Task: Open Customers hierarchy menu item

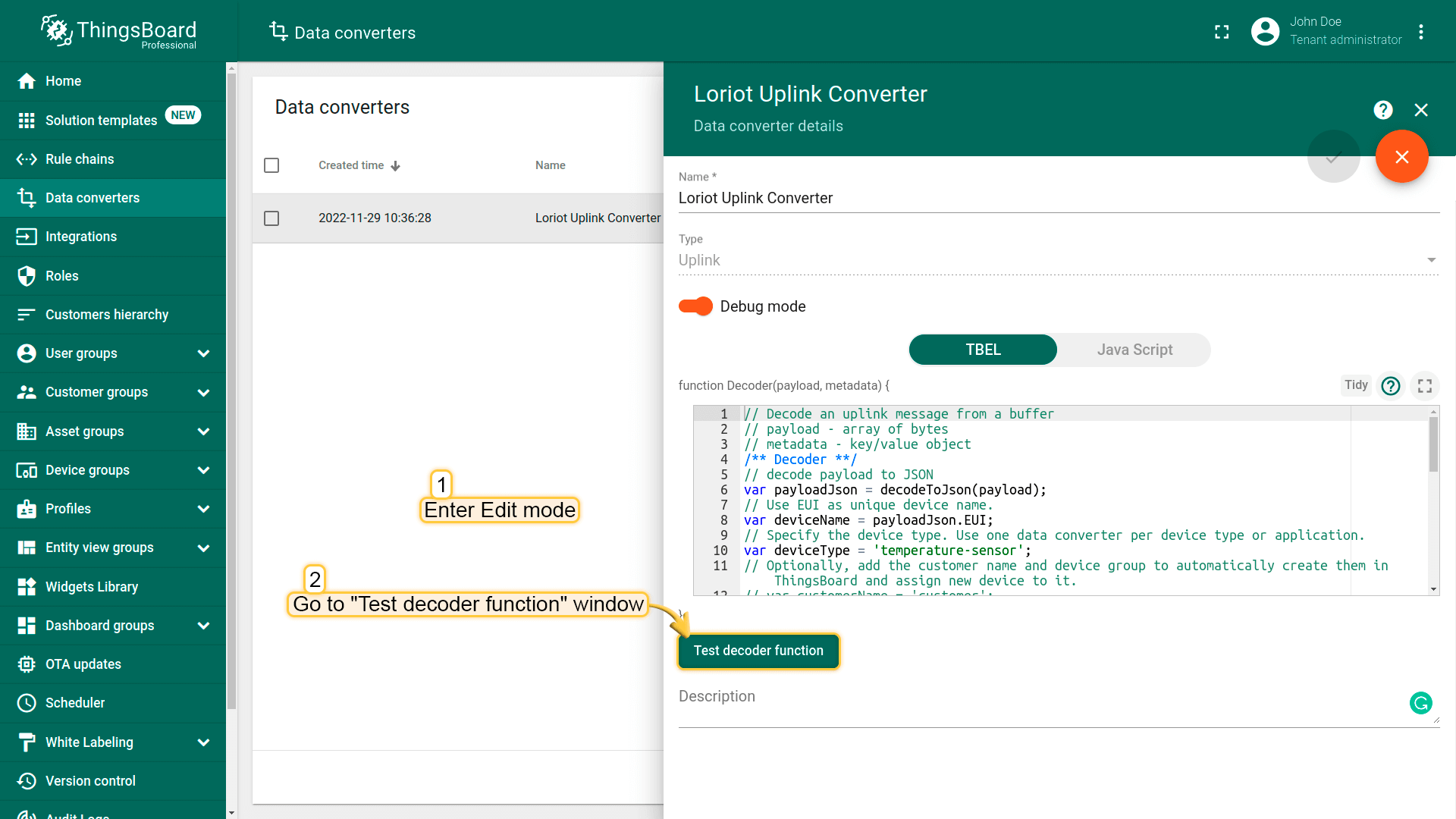Action: click(113, 315)
